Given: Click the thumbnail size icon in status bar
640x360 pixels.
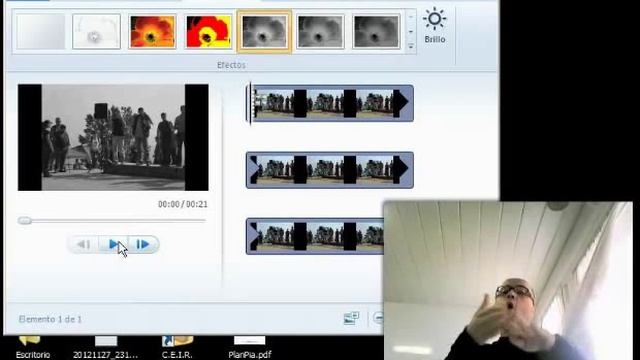Looking at the screenshot, I should 351,318.
